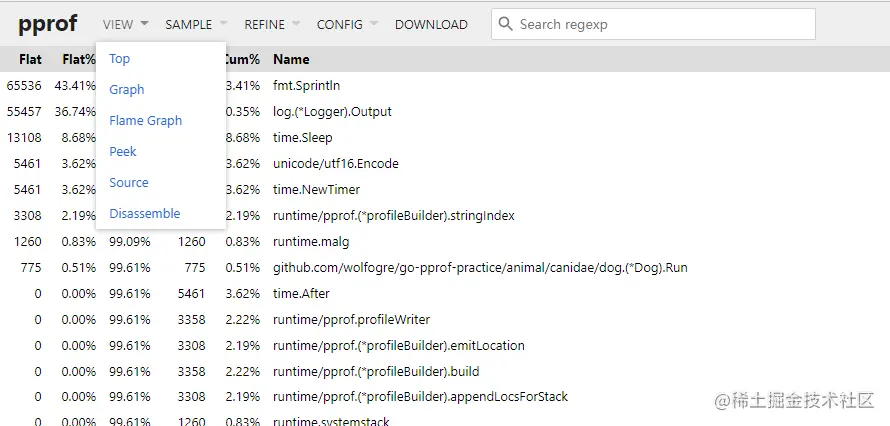Open the VIEW dropdown menu
The height and width of the screenshot is (426, 890).
[125, 24]
